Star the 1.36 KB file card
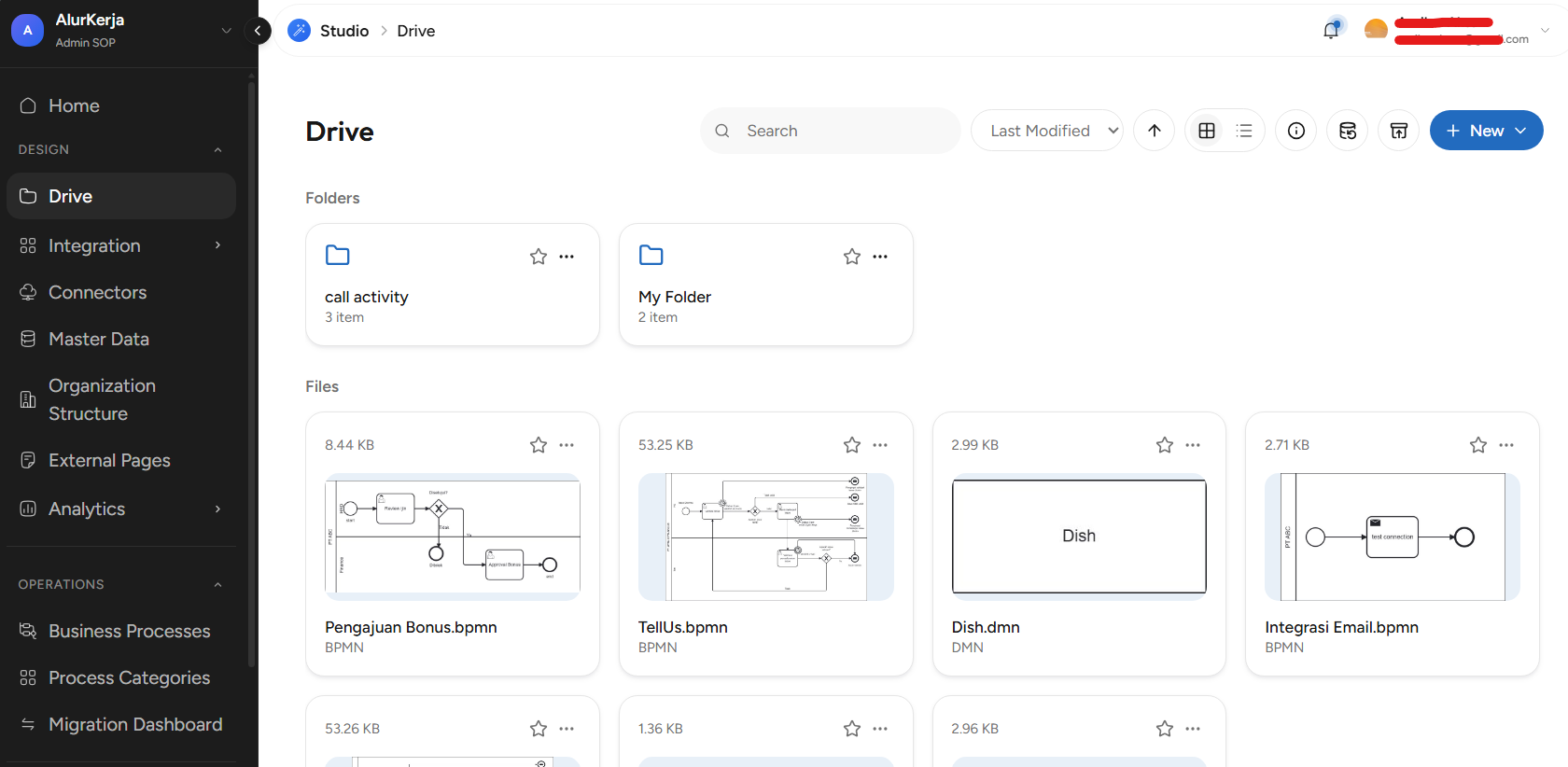 tap(852, 729)
